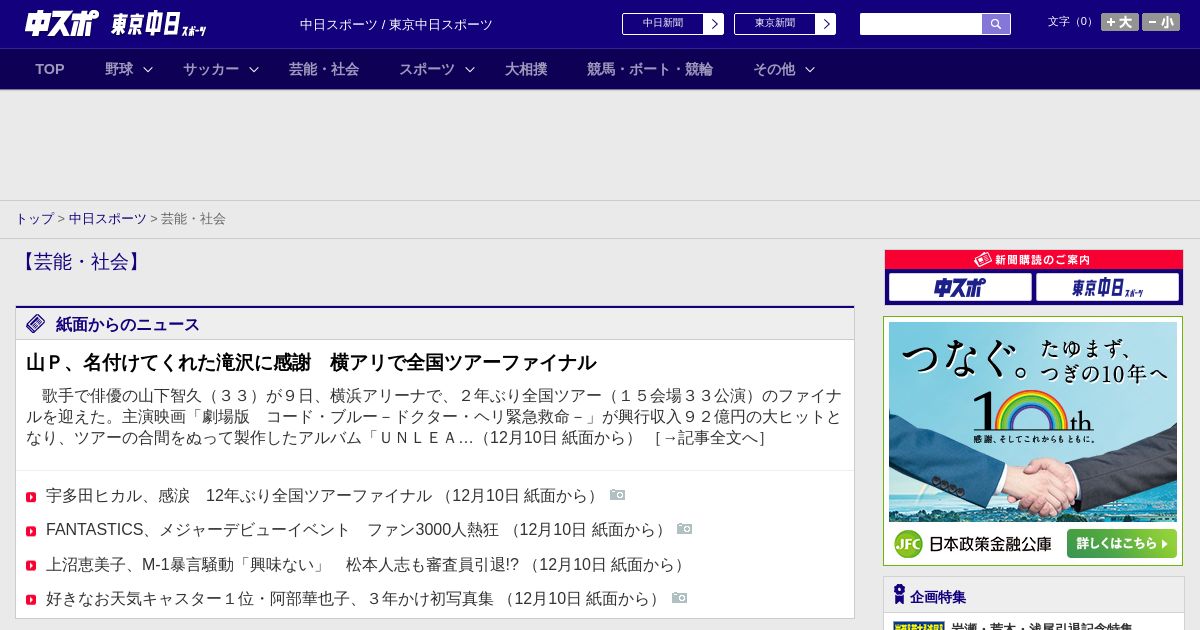Click 詳しくはこちら green ad button
Viewport: 1200px width, 630px height.
coord(1122,544)
